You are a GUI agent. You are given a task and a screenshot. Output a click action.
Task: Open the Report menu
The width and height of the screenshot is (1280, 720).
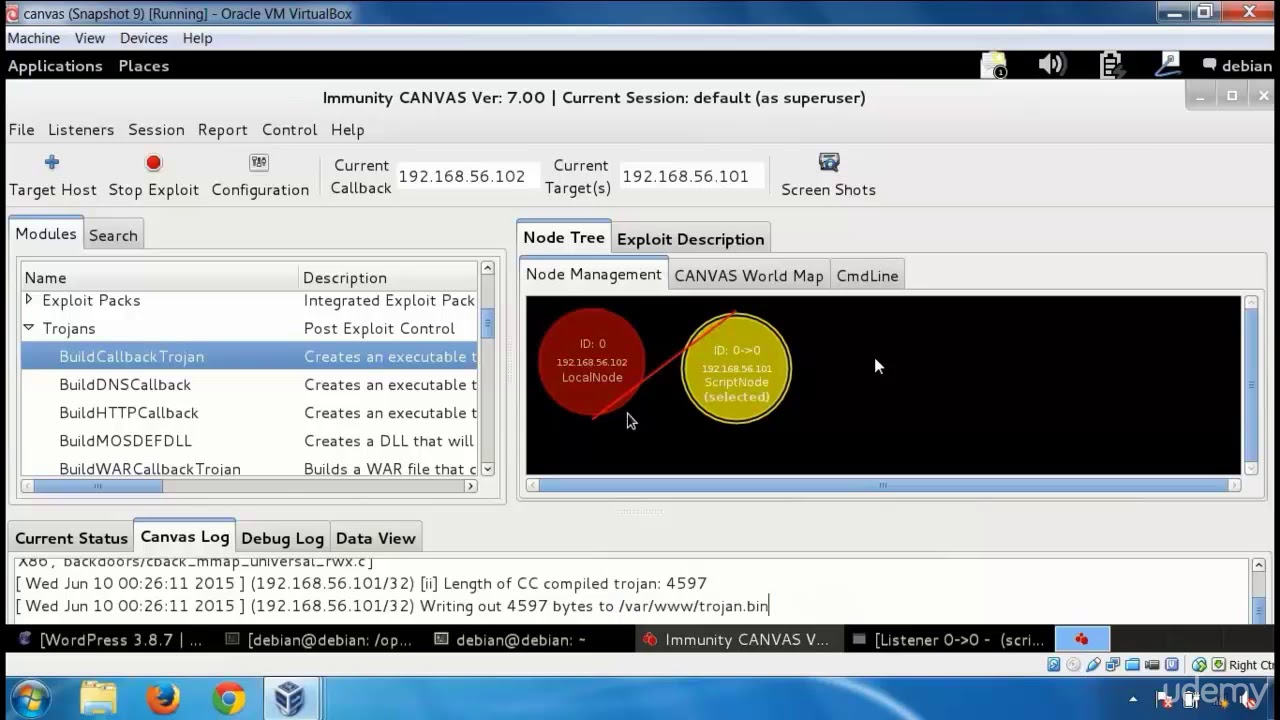pos(222,130)
